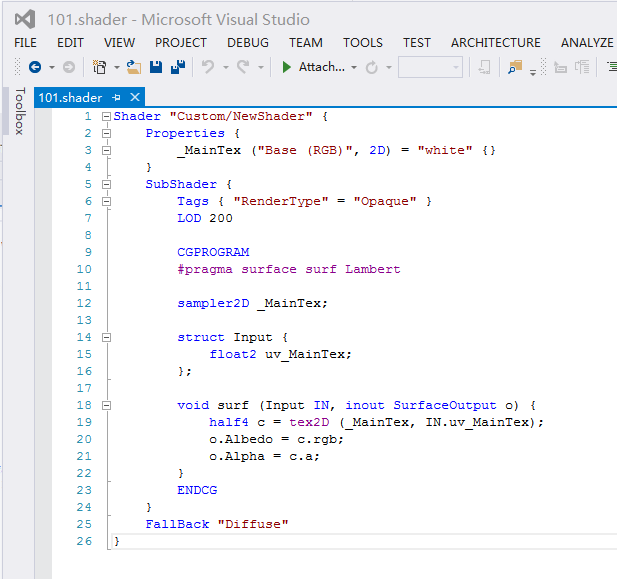
Task: Open the toolbar overflow options arrow
Action: click(x=533, y=72)
